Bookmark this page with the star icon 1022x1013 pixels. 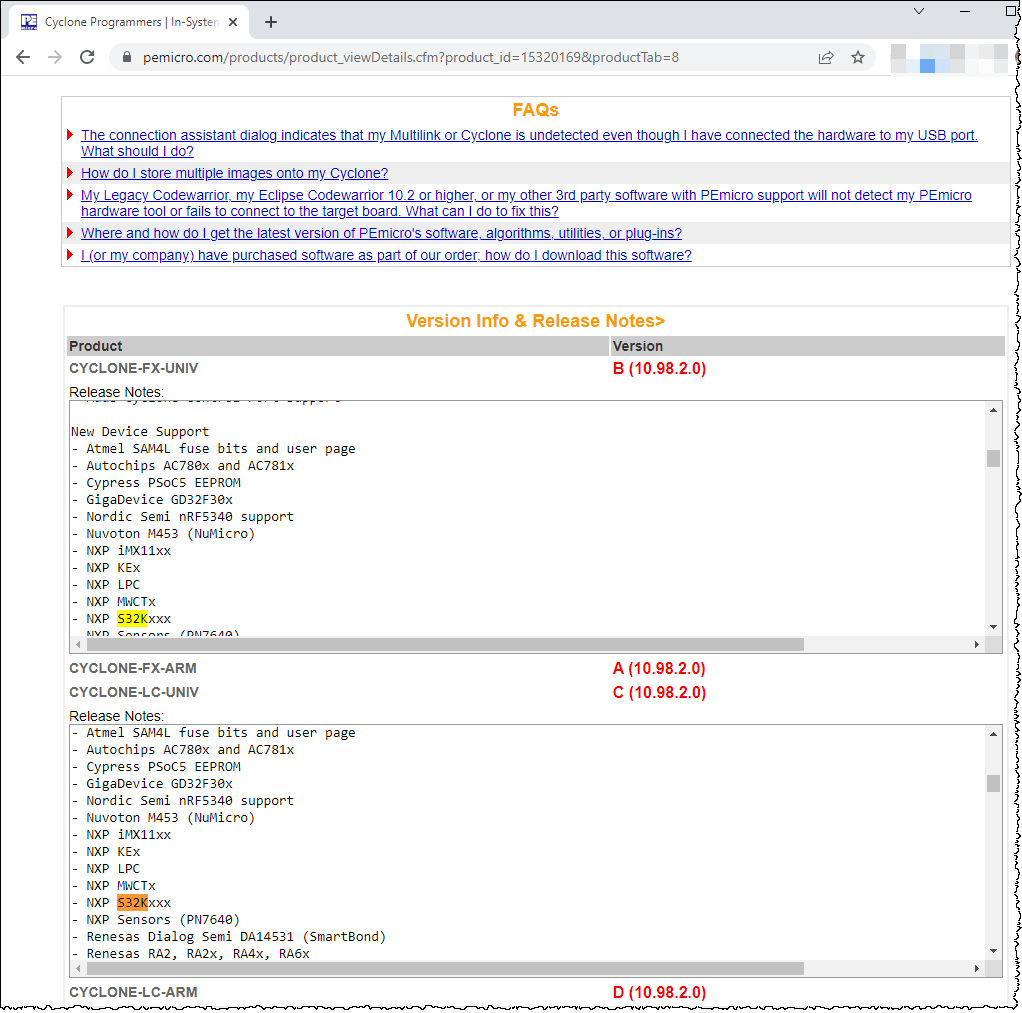click(858, 58)
